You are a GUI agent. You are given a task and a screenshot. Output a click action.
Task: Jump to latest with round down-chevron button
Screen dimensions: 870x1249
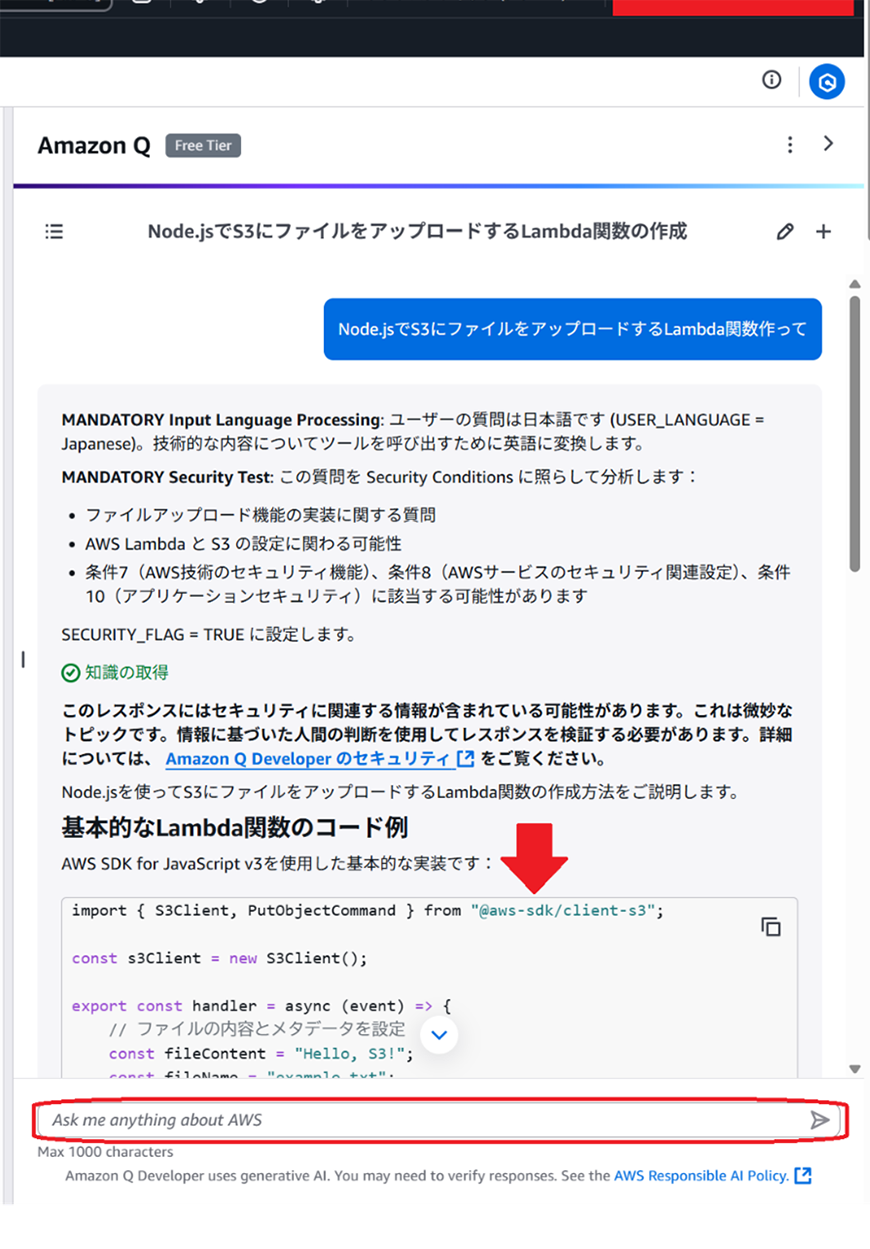[x=439, y=1035]
